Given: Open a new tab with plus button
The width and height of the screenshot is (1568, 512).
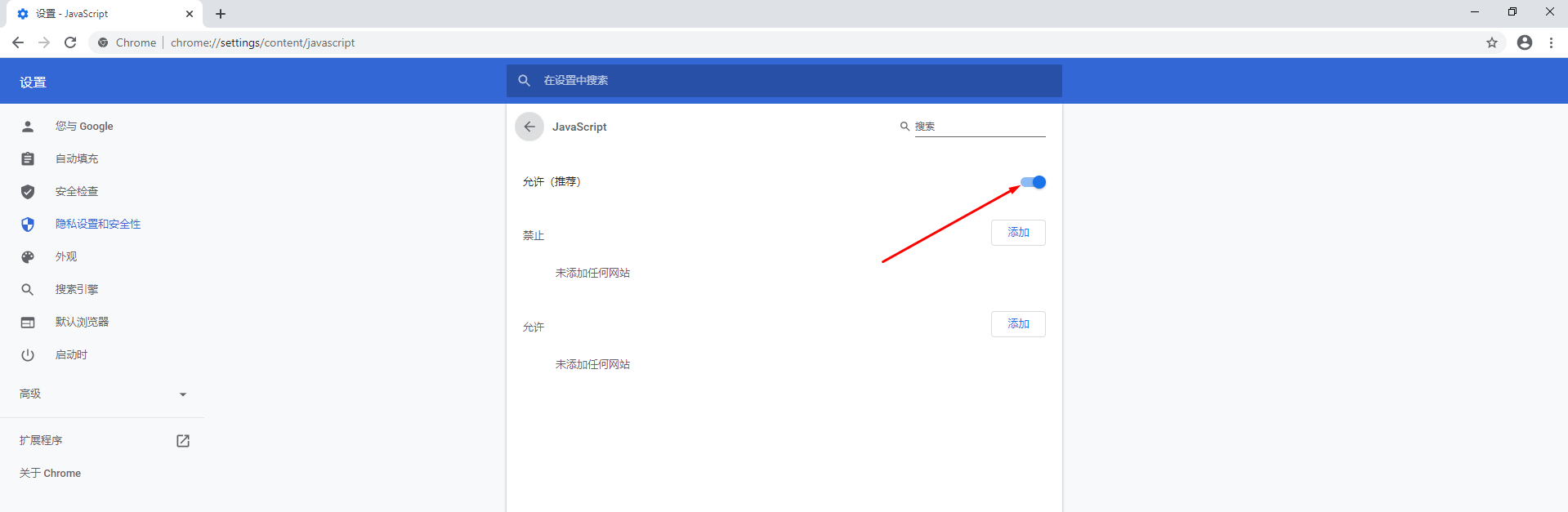Looking at the screenshot, I should point(221,14).
